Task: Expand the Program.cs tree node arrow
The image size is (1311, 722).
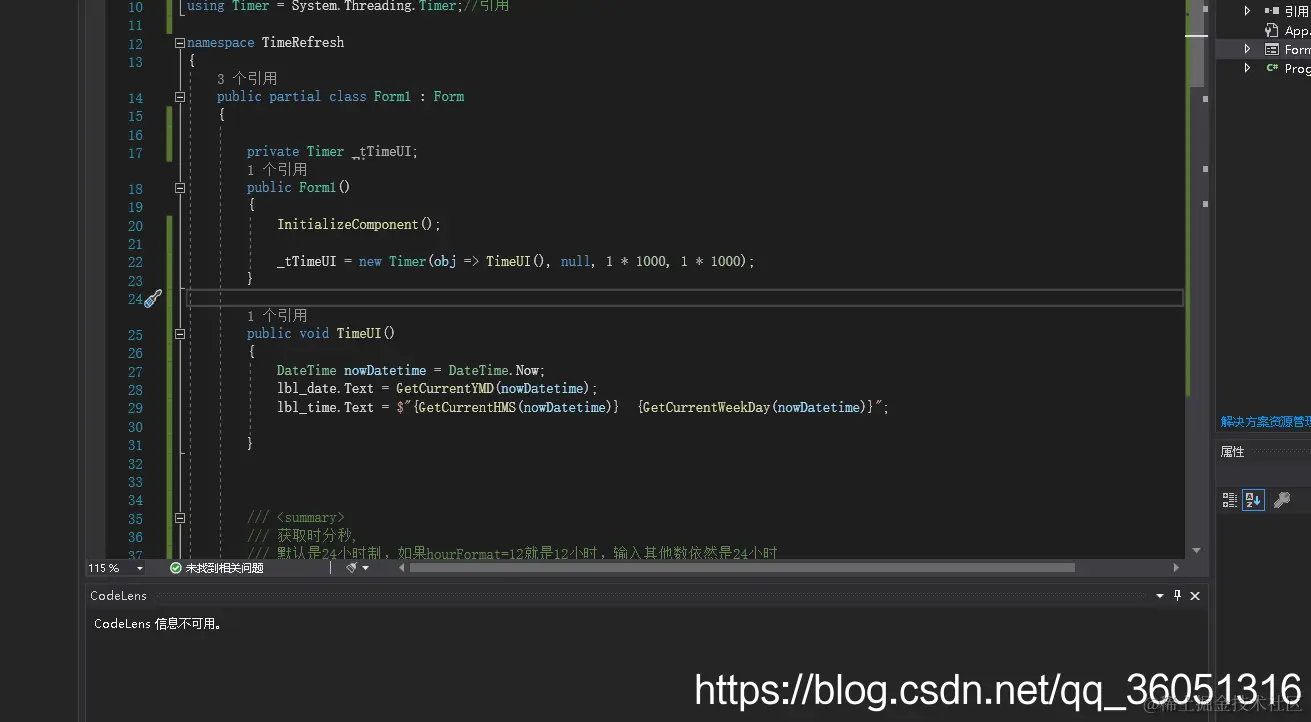Action: coord(1247,68)
